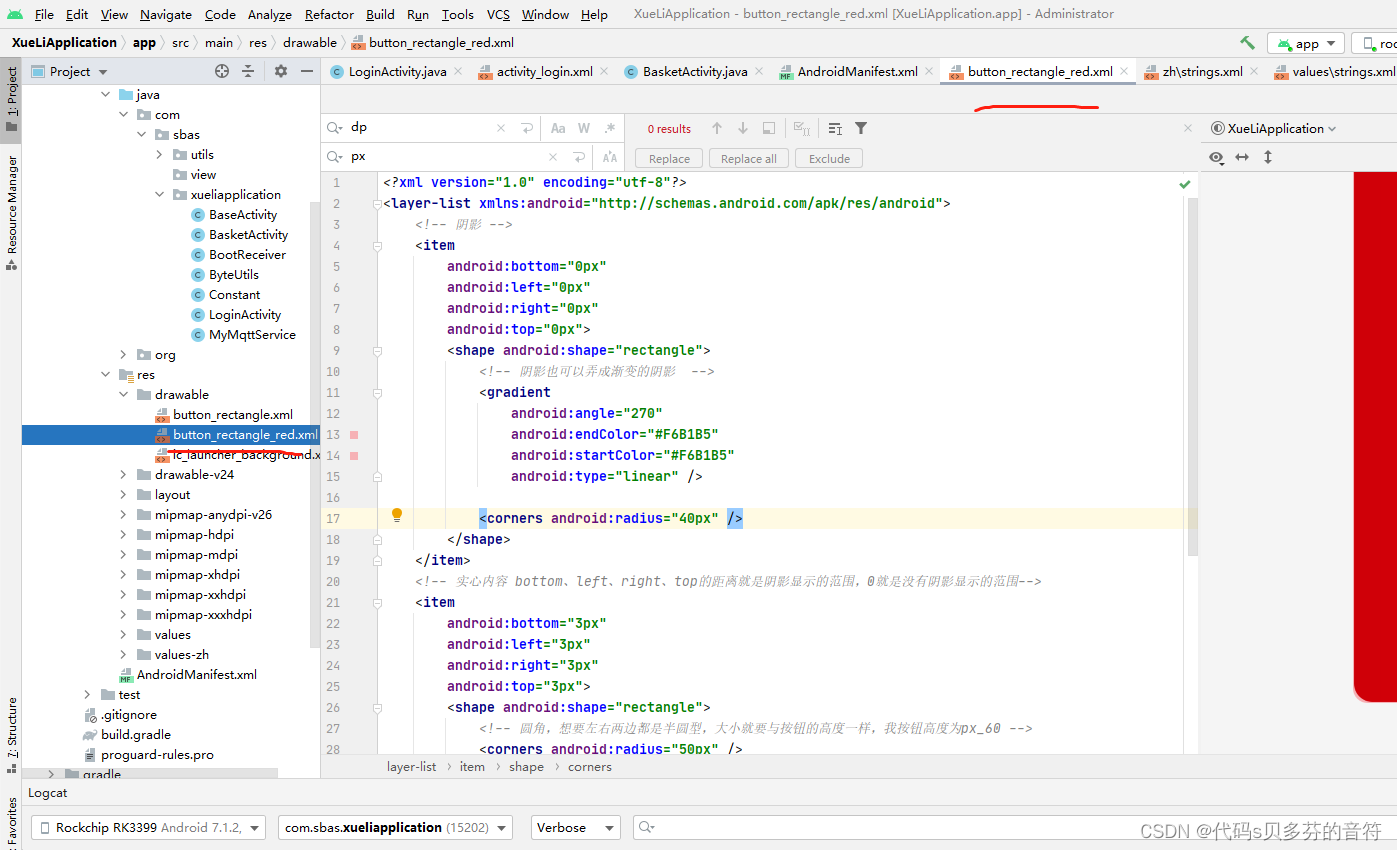The width and height of the screenshot is (1397, 850).
Task: Open the Refactor menu
Action: (329, 14)
